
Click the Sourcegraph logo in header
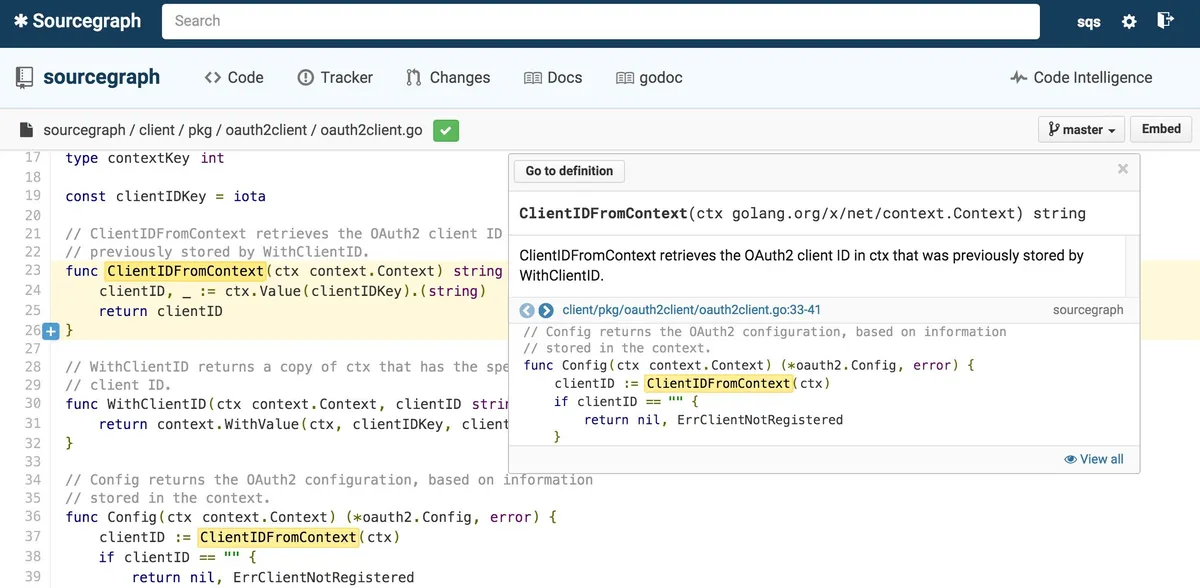[x=77, y=21]
